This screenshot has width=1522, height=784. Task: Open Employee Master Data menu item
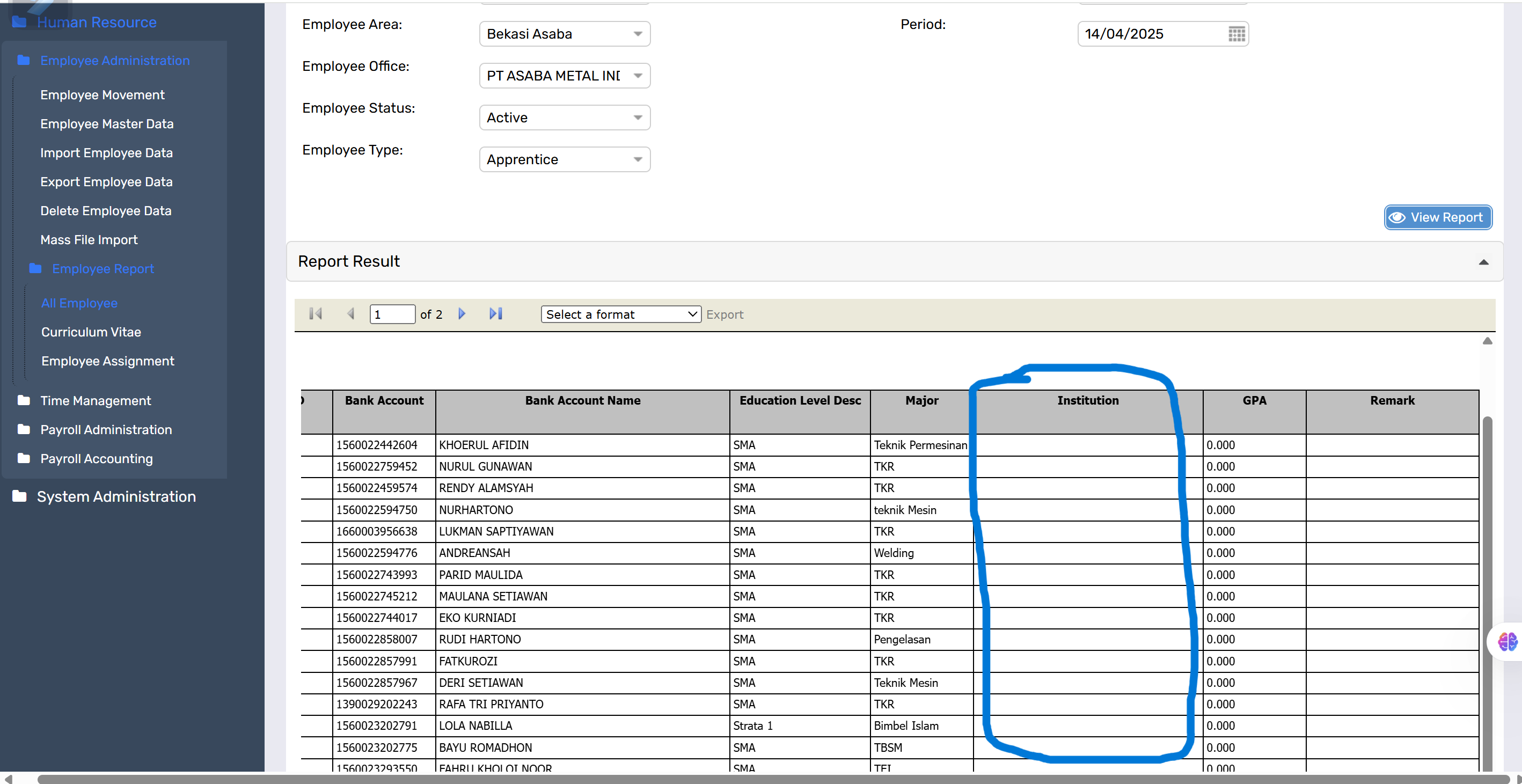click(x=107, y=124)
